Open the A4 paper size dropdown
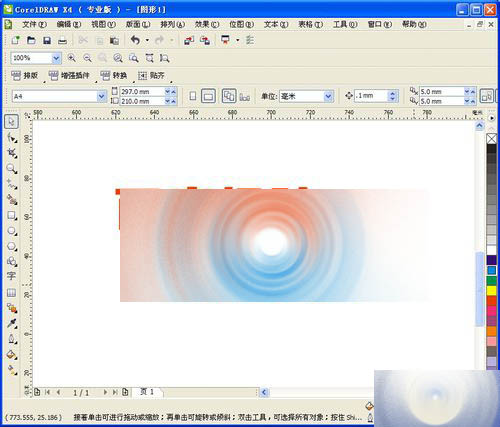 101,96
